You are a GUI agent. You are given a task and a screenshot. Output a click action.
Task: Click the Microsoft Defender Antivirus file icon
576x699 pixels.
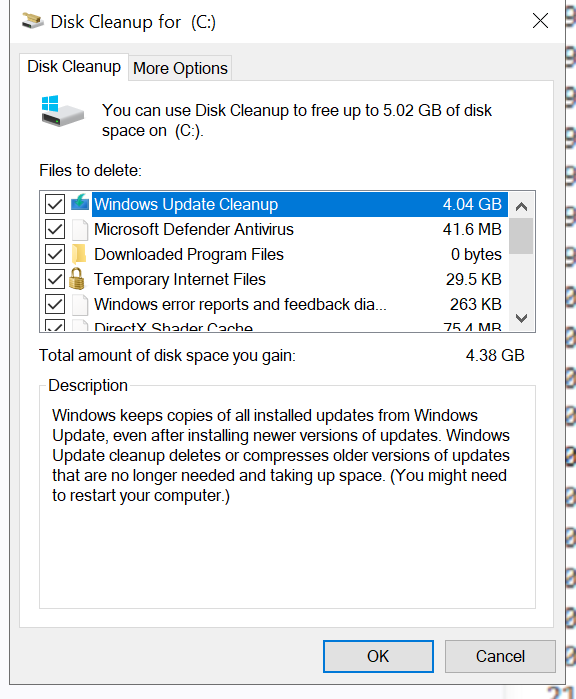click(x=80, y=229)
